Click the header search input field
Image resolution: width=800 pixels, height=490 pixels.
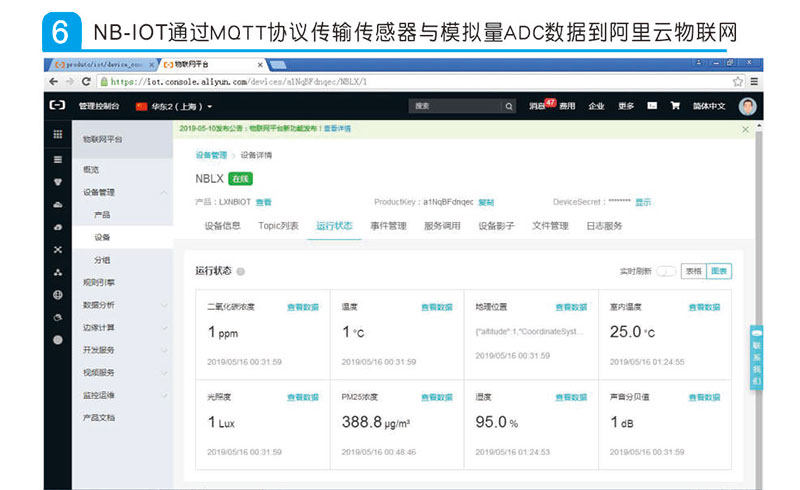pos(455,106)
